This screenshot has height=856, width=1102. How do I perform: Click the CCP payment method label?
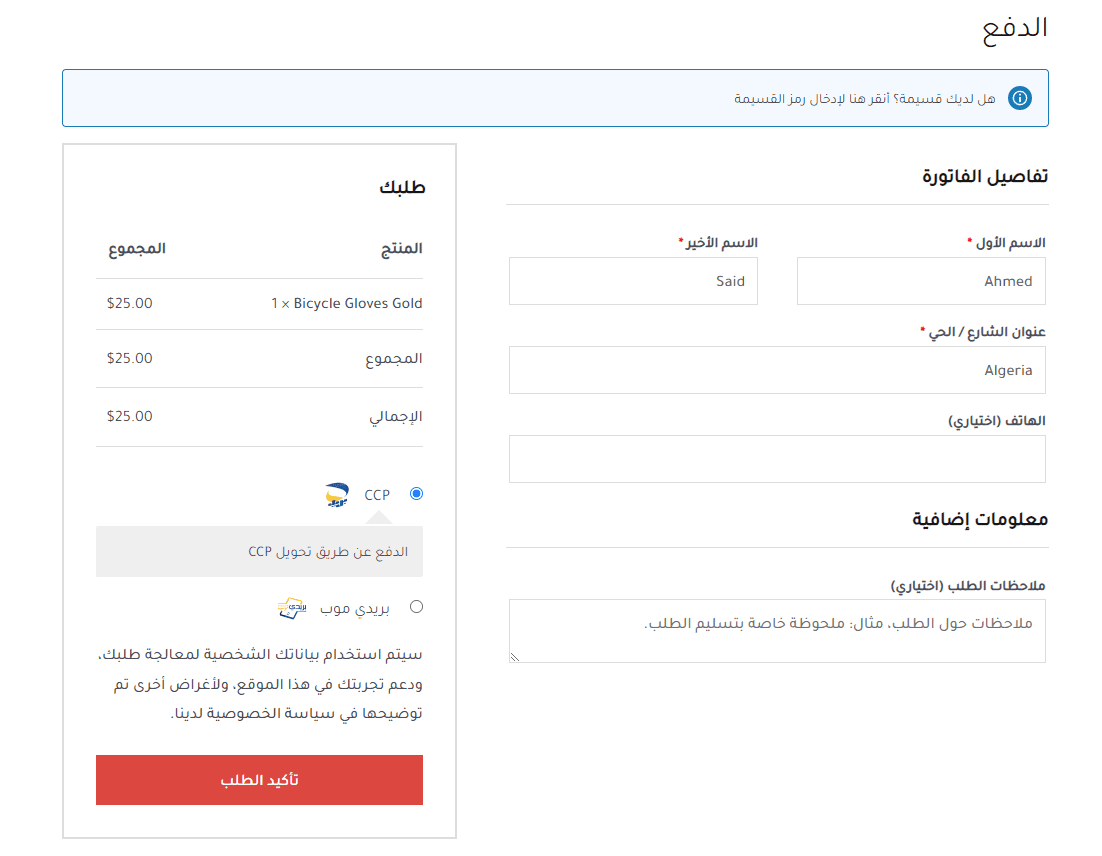[377, 495]
